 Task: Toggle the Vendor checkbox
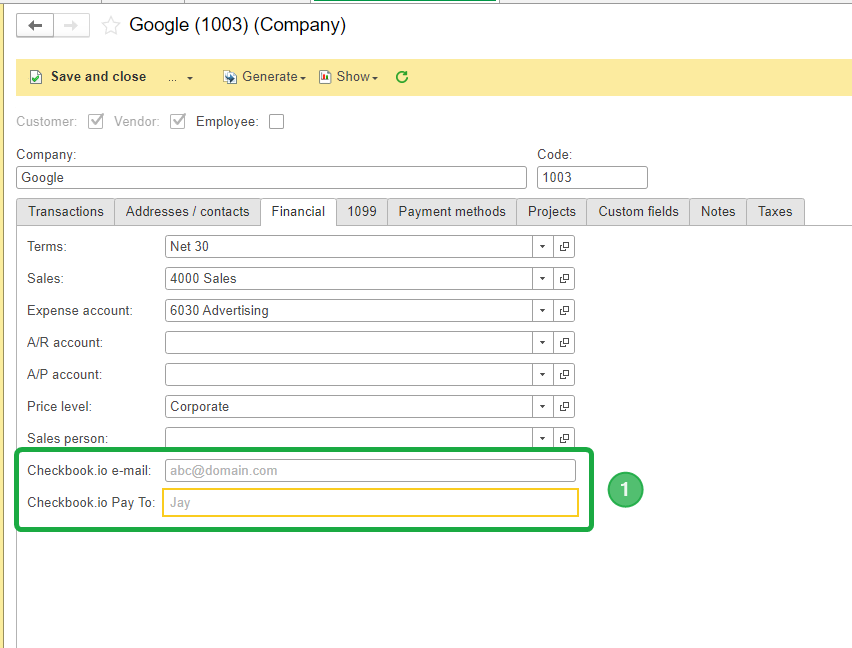[178, 121]
